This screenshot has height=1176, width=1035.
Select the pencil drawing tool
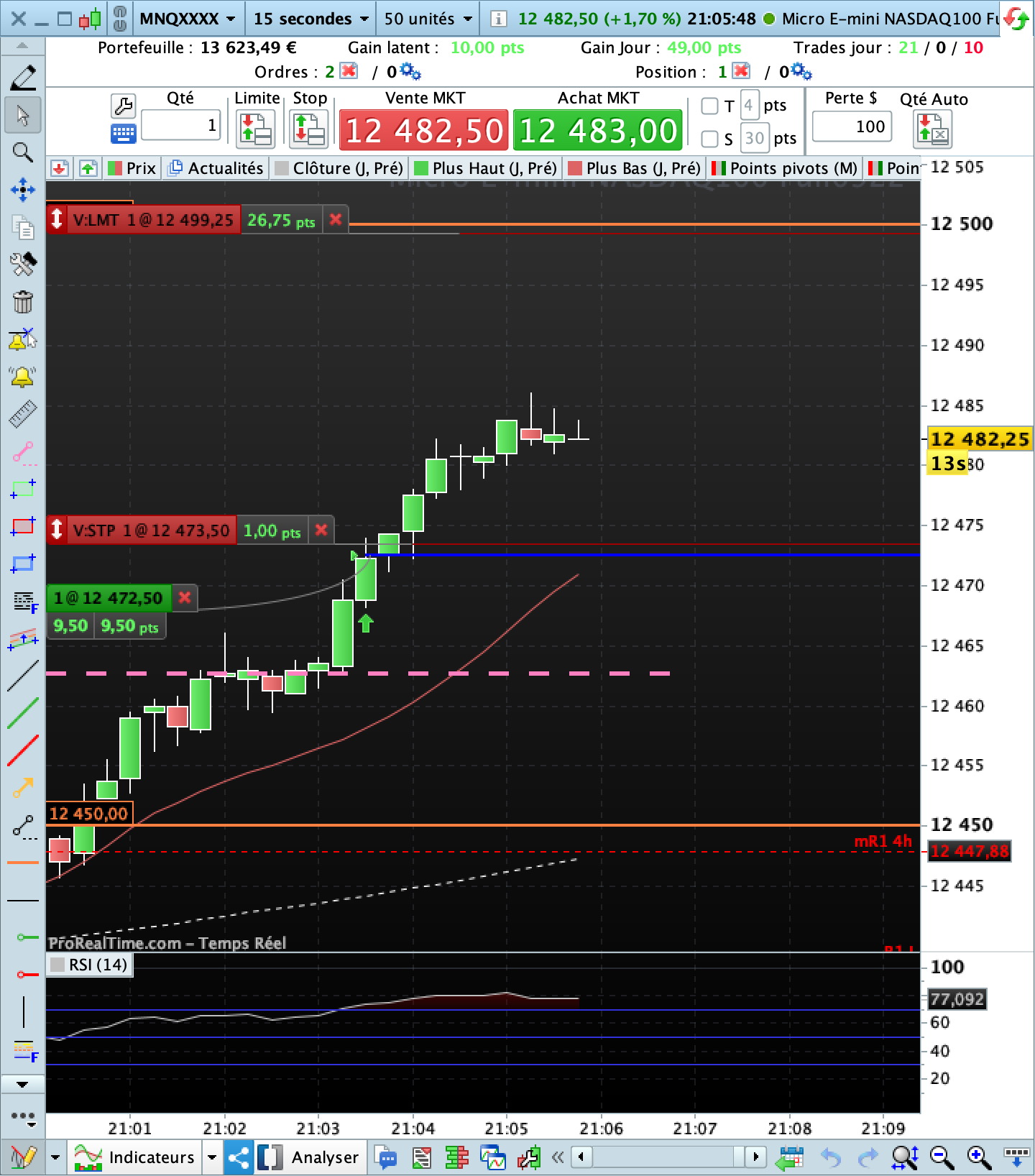pos(23,78)
